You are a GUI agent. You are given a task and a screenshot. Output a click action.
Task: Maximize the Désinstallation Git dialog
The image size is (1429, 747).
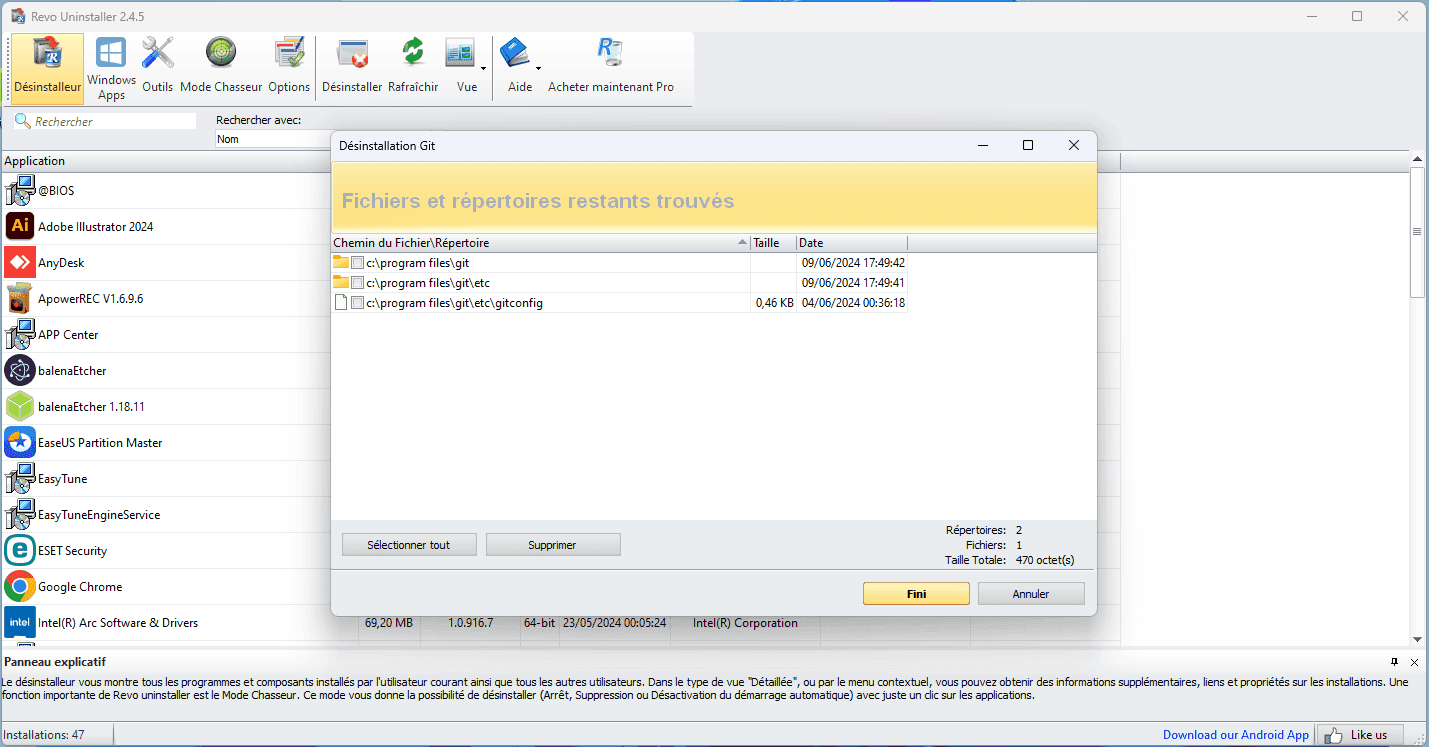pyautogui.click(x=1027, y=146)
